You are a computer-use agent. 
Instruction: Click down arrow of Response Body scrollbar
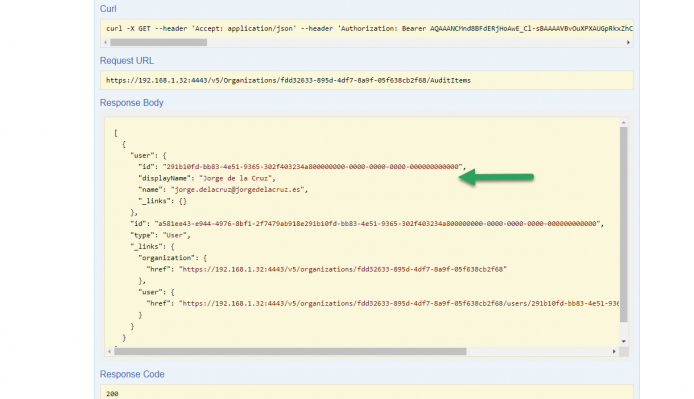pos(624,341)
